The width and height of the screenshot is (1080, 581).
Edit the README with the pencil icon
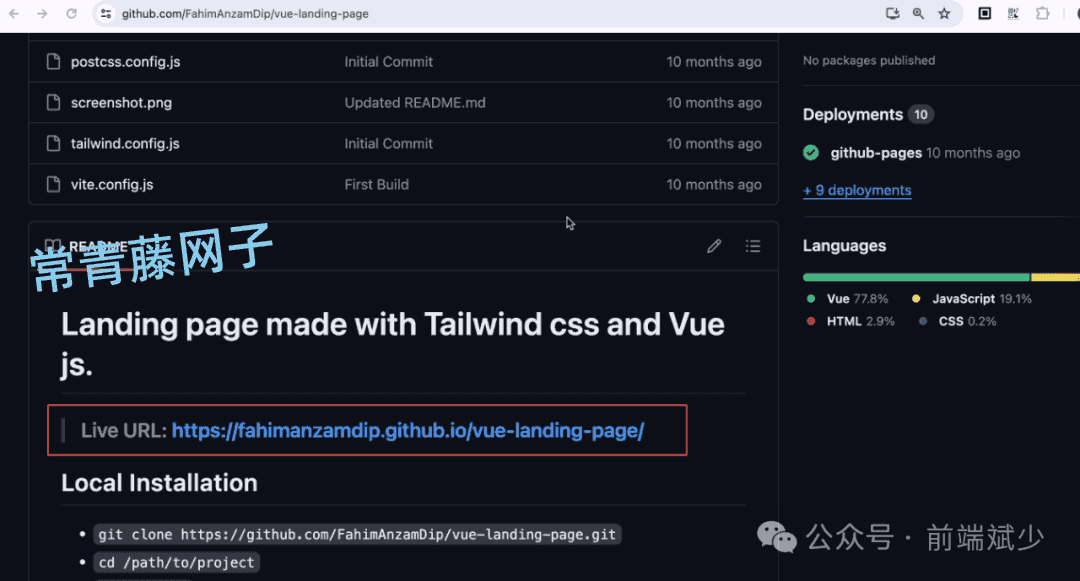(x=714, y=246)
